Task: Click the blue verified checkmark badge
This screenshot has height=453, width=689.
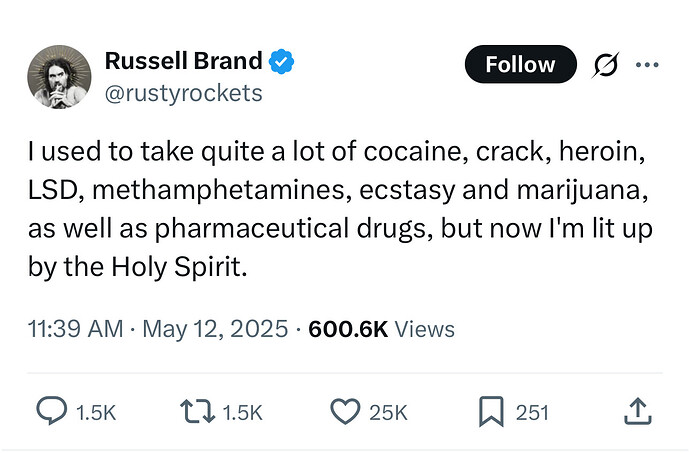Action: pos(281,62)
